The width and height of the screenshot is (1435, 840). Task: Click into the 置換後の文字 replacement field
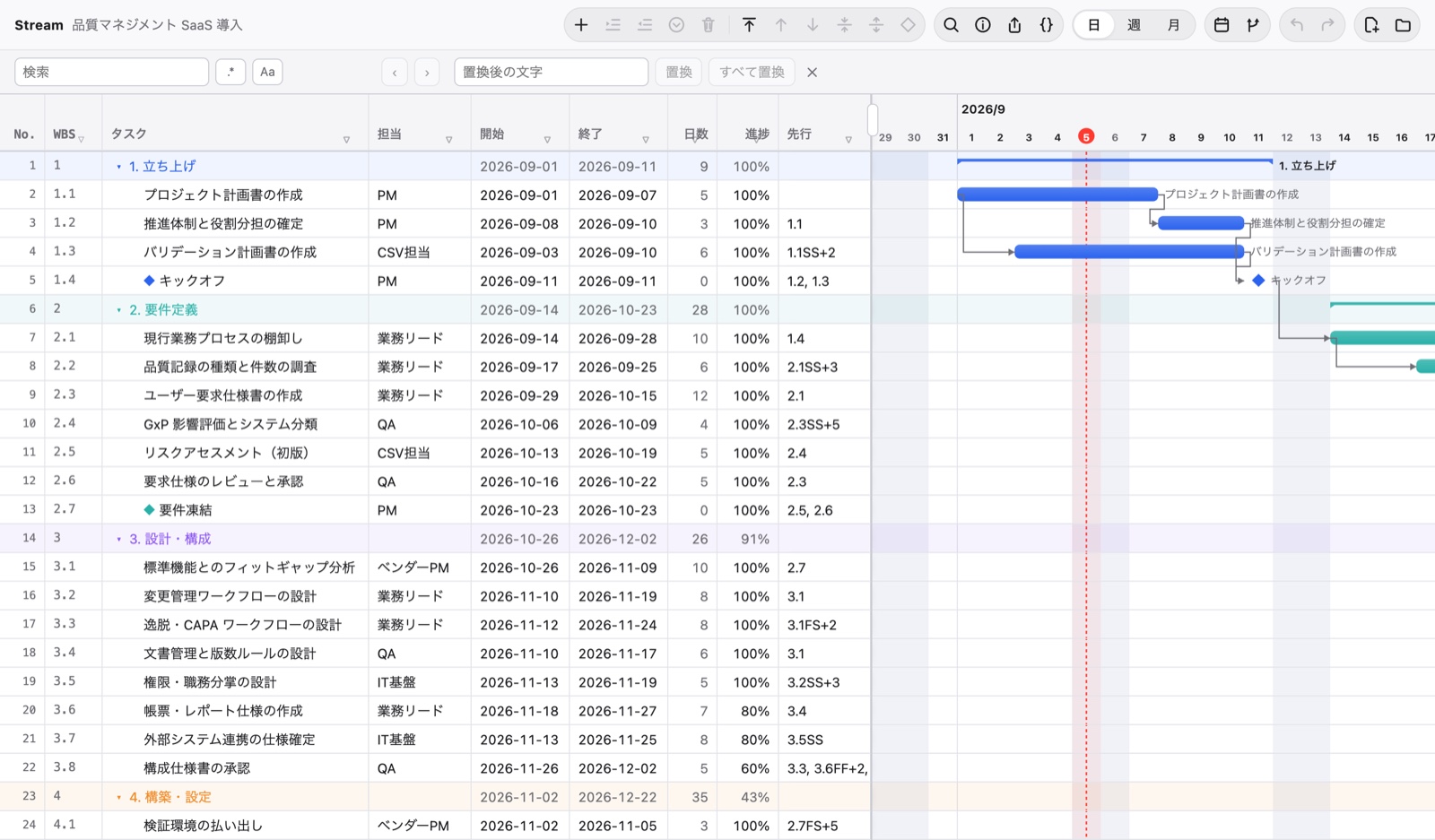(552, 72)
